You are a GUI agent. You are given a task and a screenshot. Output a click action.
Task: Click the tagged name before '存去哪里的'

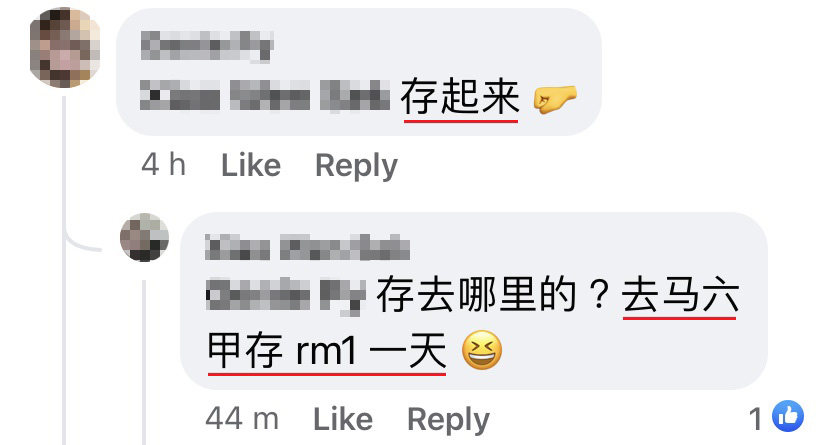coord(286,295)
